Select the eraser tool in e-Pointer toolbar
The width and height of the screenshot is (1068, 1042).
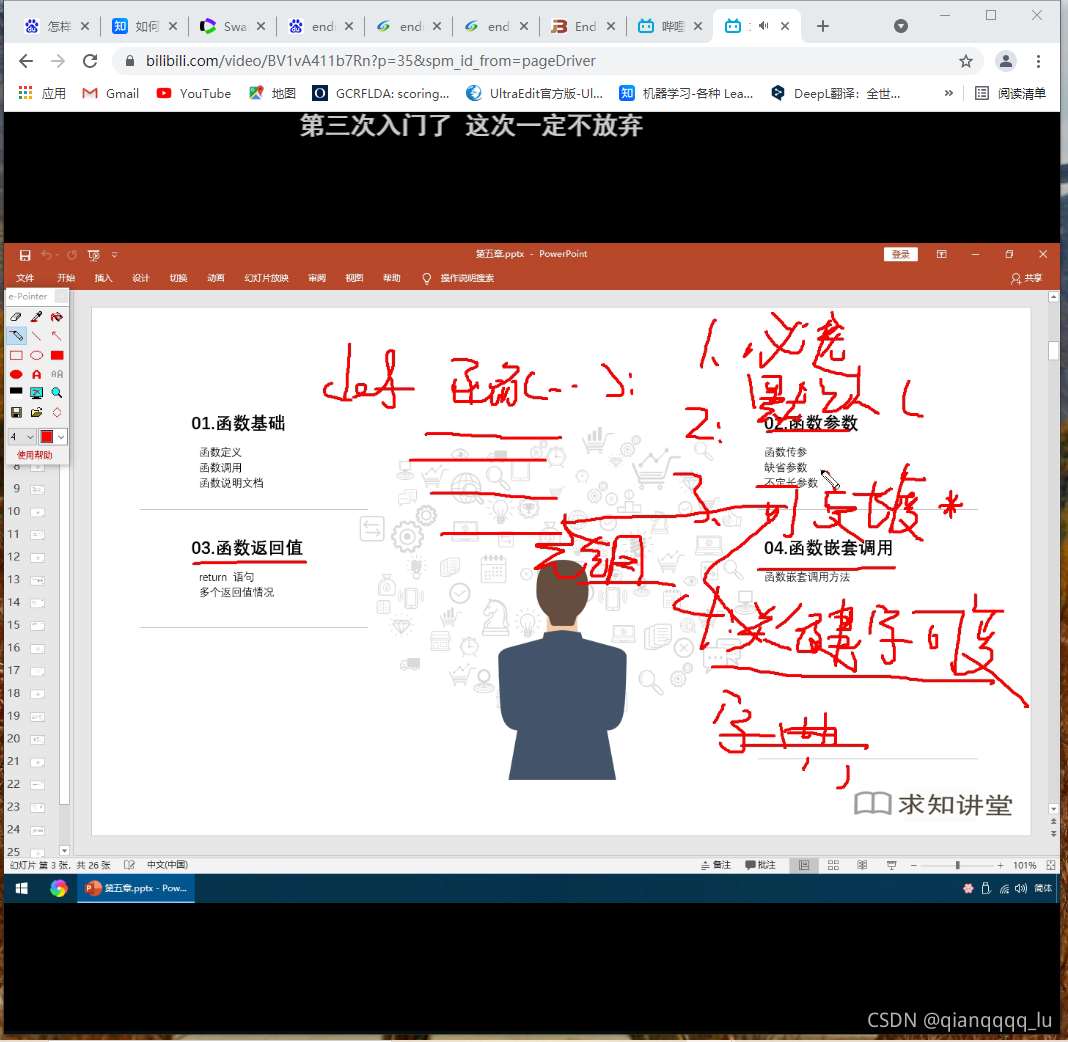(16, 316)
